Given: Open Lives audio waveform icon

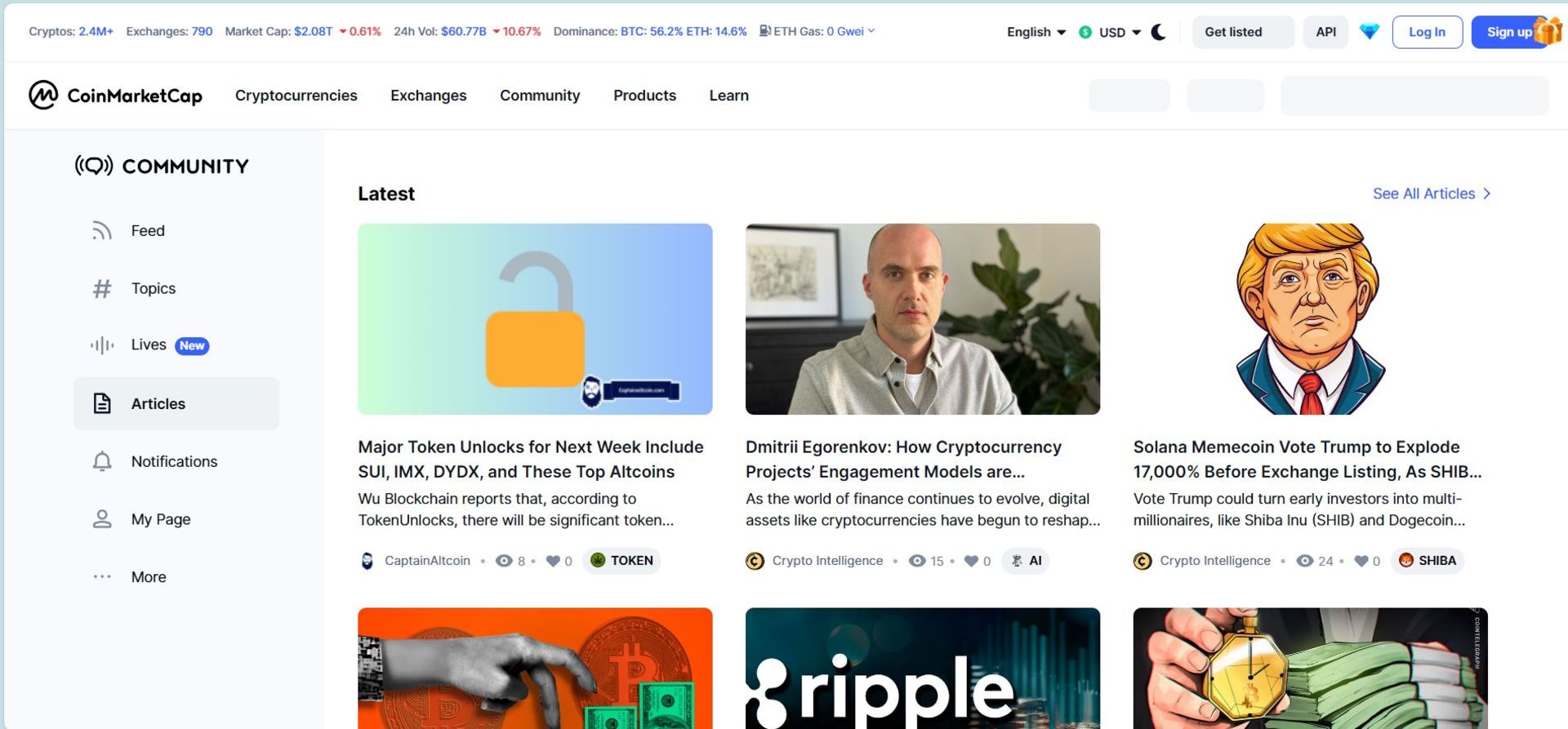Looking at the screenshot, I should tap(102, 345).
